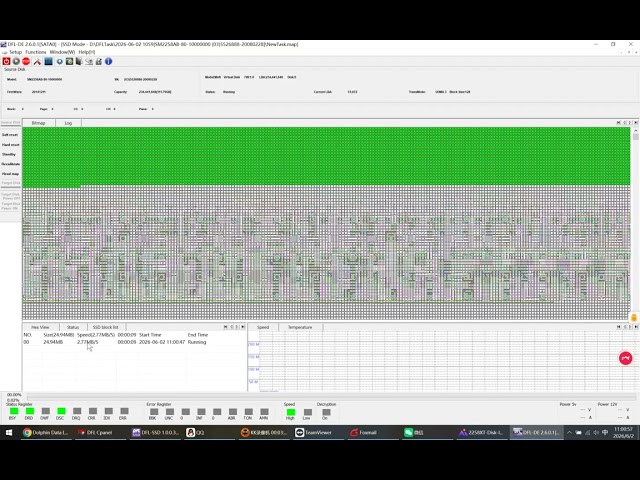The height and width of the screenshot is (480, 640).
Task: Switch to the SSD block list tab
Action: point(105,327)
